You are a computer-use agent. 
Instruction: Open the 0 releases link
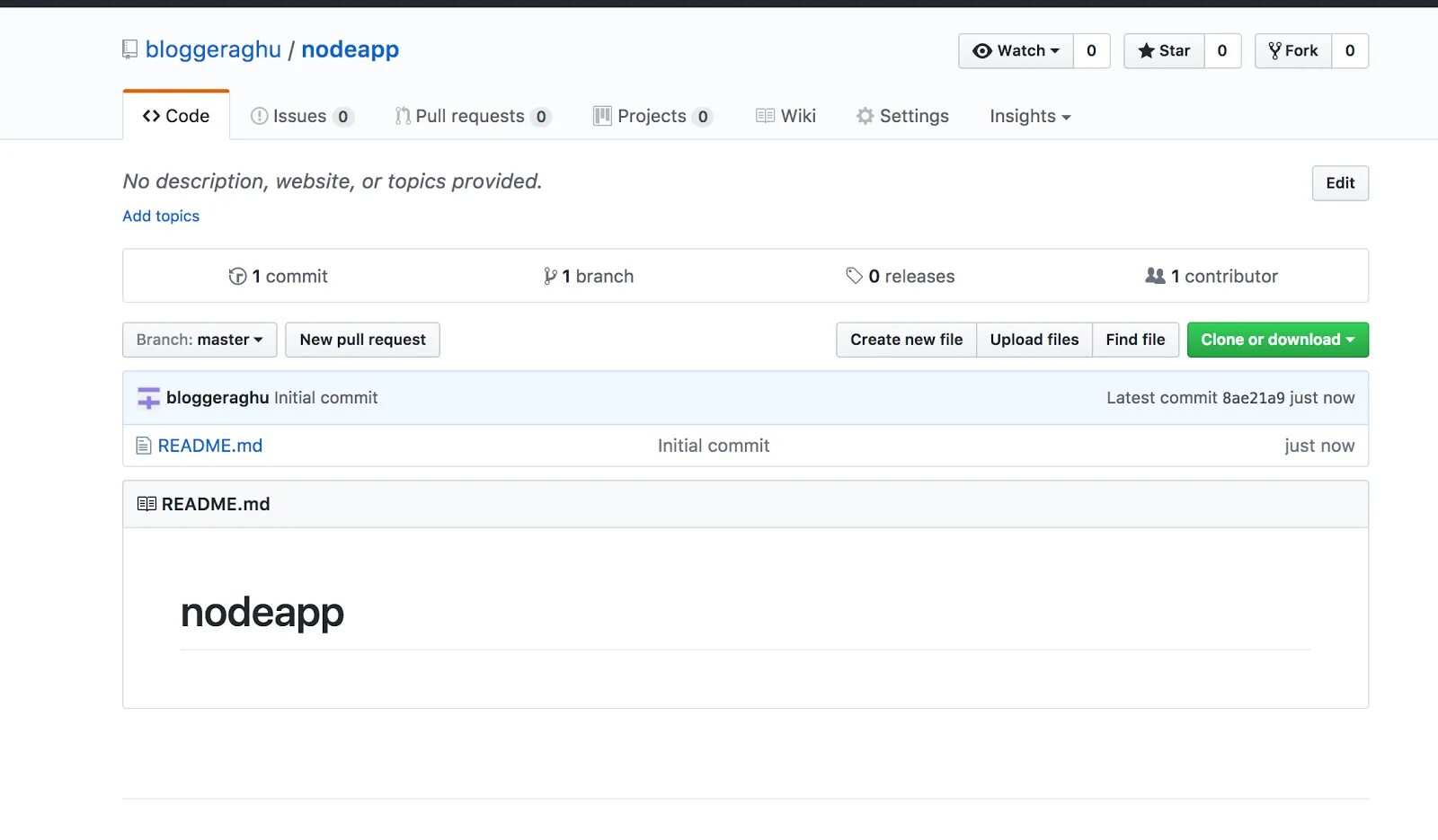[901, 276]
